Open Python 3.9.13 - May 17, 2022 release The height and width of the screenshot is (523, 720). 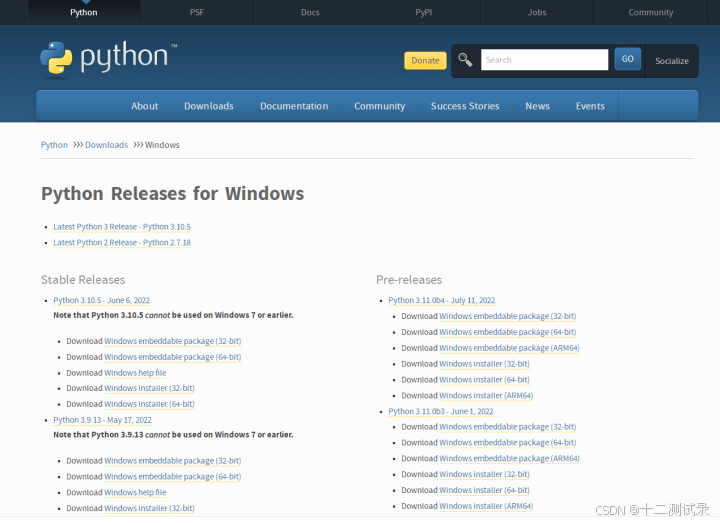click(102, 420)
